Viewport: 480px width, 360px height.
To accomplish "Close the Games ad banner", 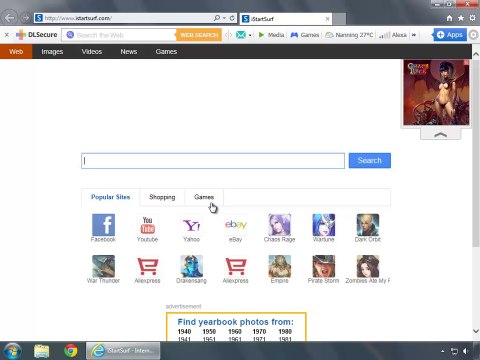I will click(x=466, y=62).
